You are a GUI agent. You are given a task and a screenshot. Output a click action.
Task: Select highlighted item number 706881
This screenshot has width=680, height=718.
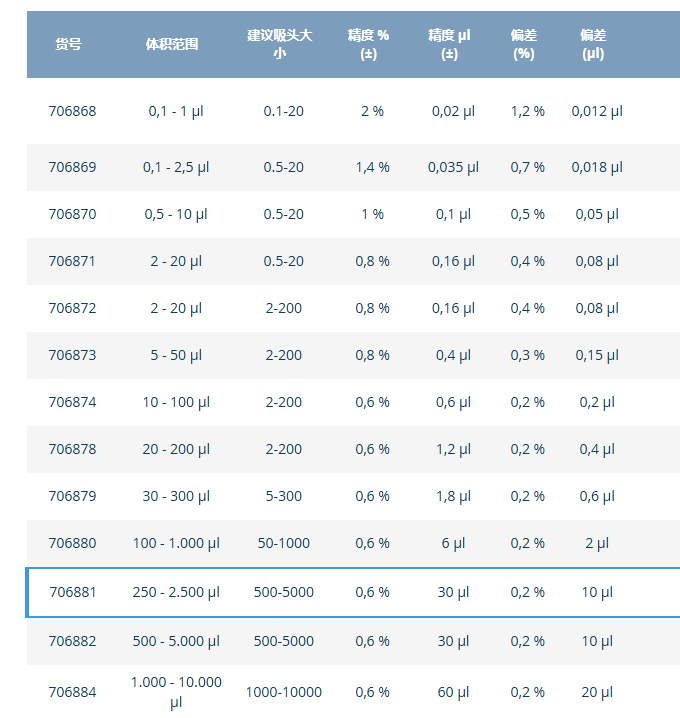pos(74,592)
